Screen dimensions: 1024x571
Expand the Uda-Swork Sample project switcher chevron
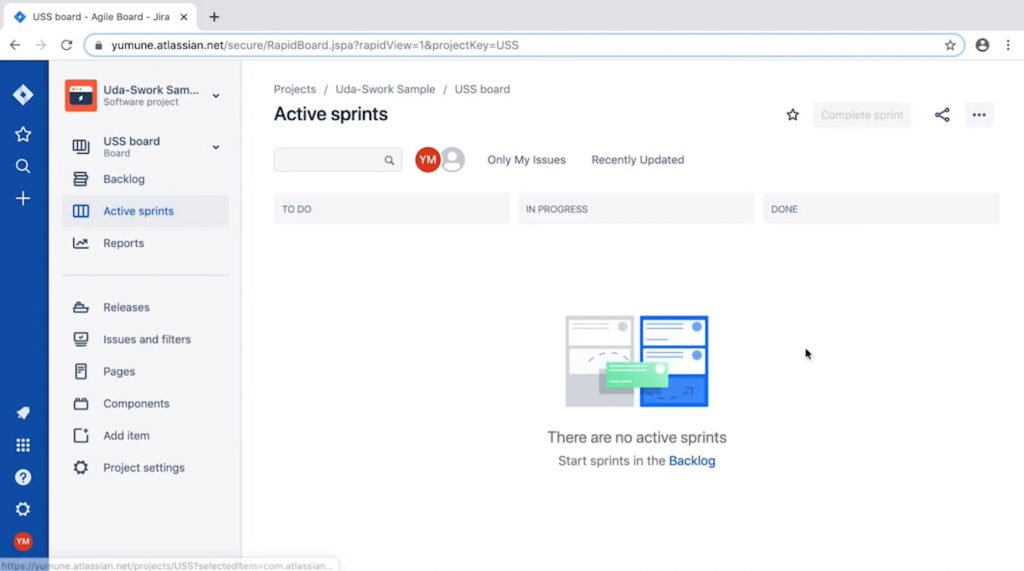(216, 96)
